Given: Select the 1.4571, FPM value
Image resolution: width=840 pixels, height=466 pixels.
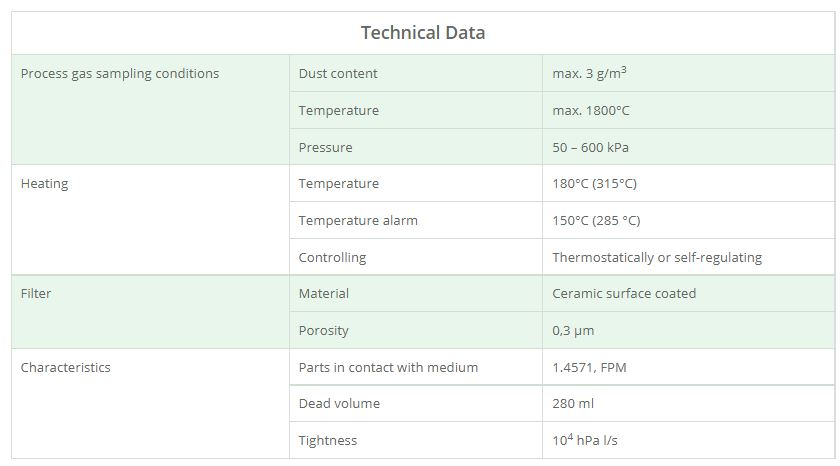Looking at the screenshot, I should click(x=589, y=368).
